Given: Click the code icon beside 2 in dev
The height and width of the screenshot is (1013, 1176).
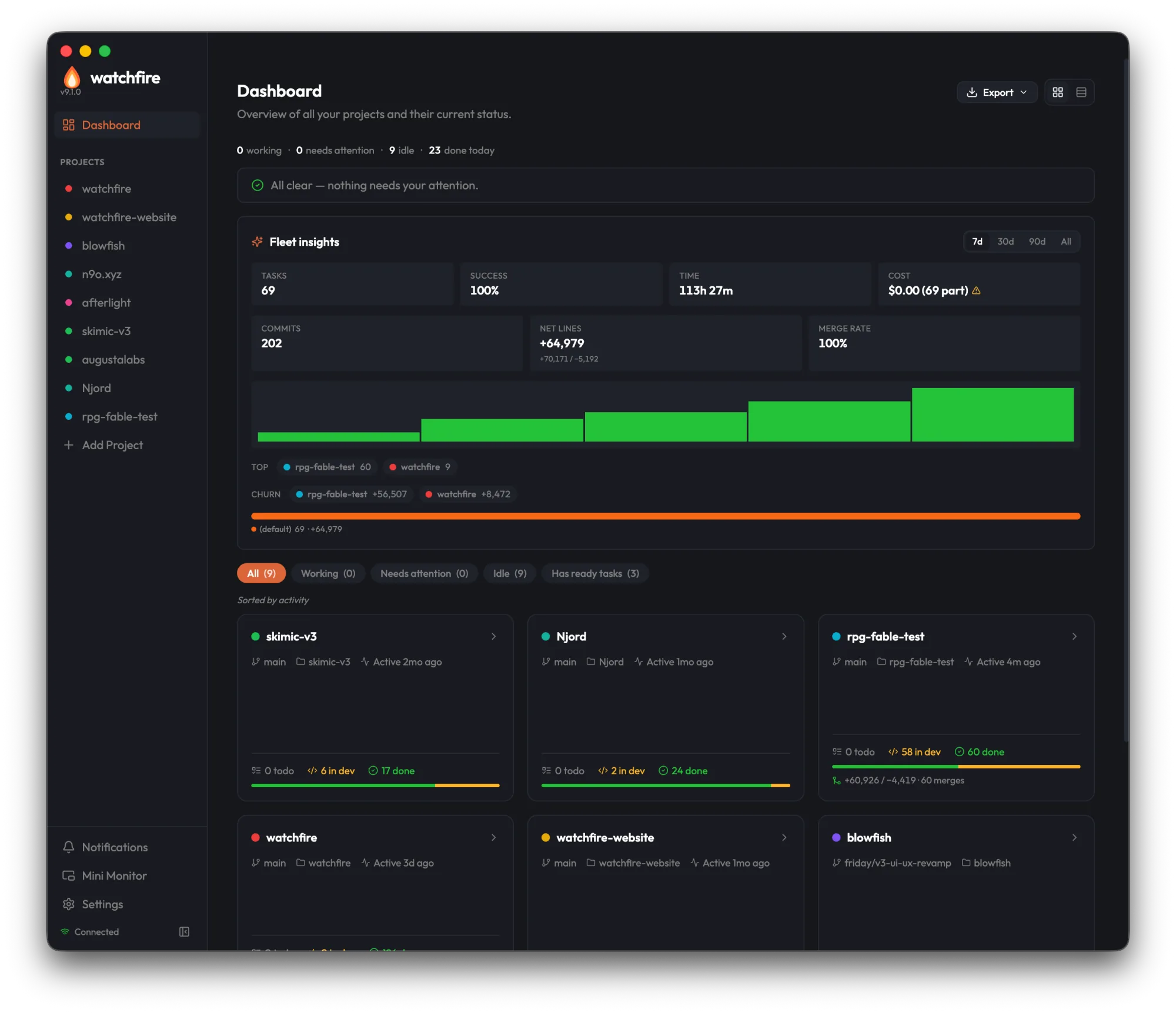Looking at the screenshot, I should (603, 770).
